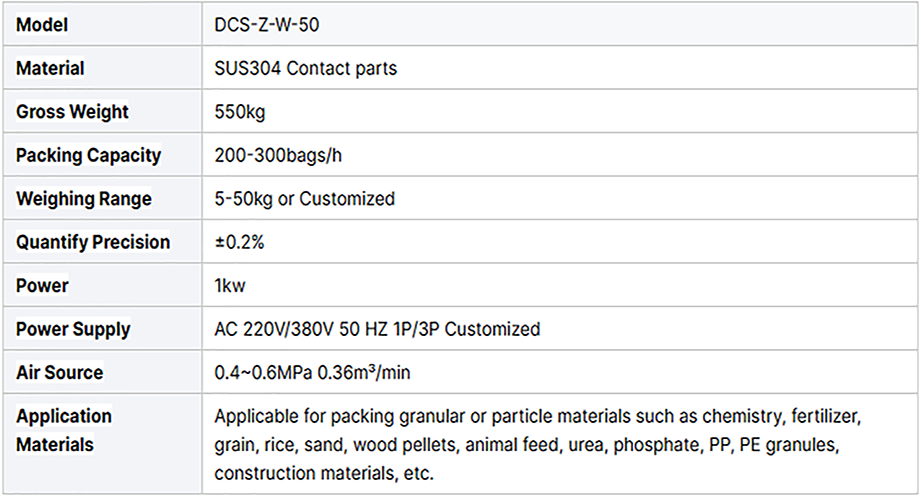Select the ±0.2% precision value
Viewport: 921px width, 500px height.
(238, 242)
